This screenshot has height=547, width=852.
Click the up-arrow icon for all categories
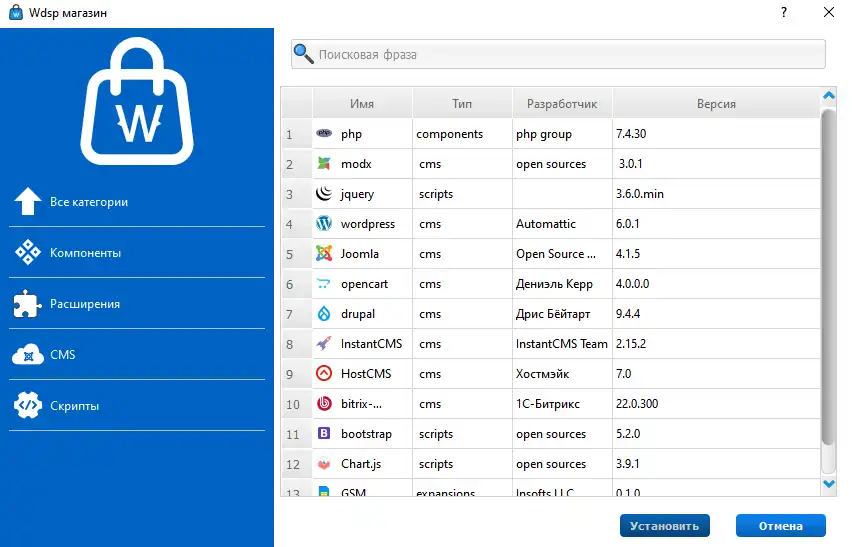(x=27, y=202)
